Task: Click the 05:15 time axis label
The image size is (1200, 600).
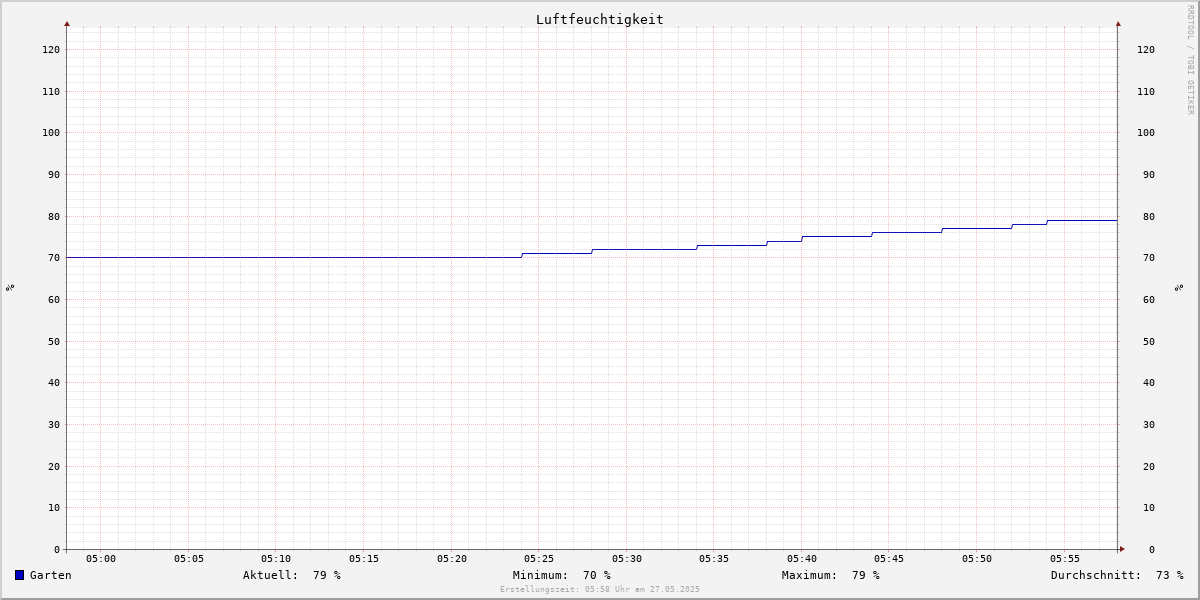Action: click(364, 559)
